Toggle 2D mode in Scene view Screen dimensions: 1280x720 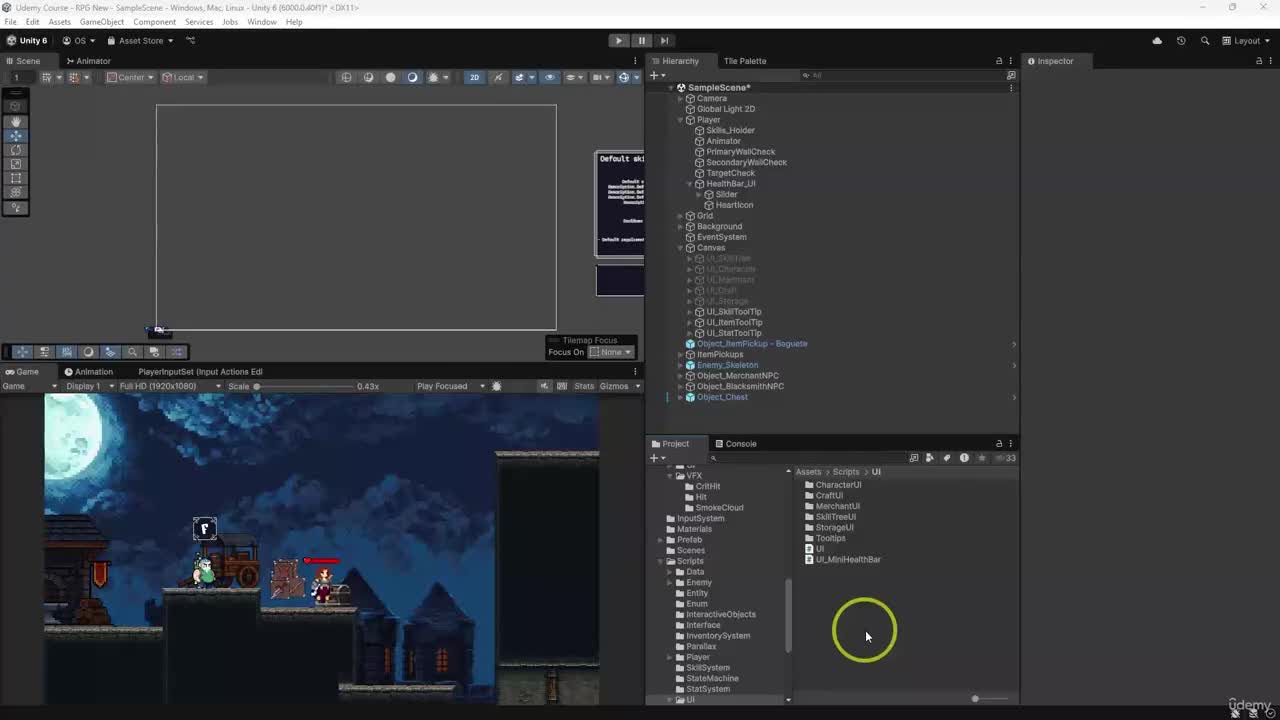click(x=474, y=77)
